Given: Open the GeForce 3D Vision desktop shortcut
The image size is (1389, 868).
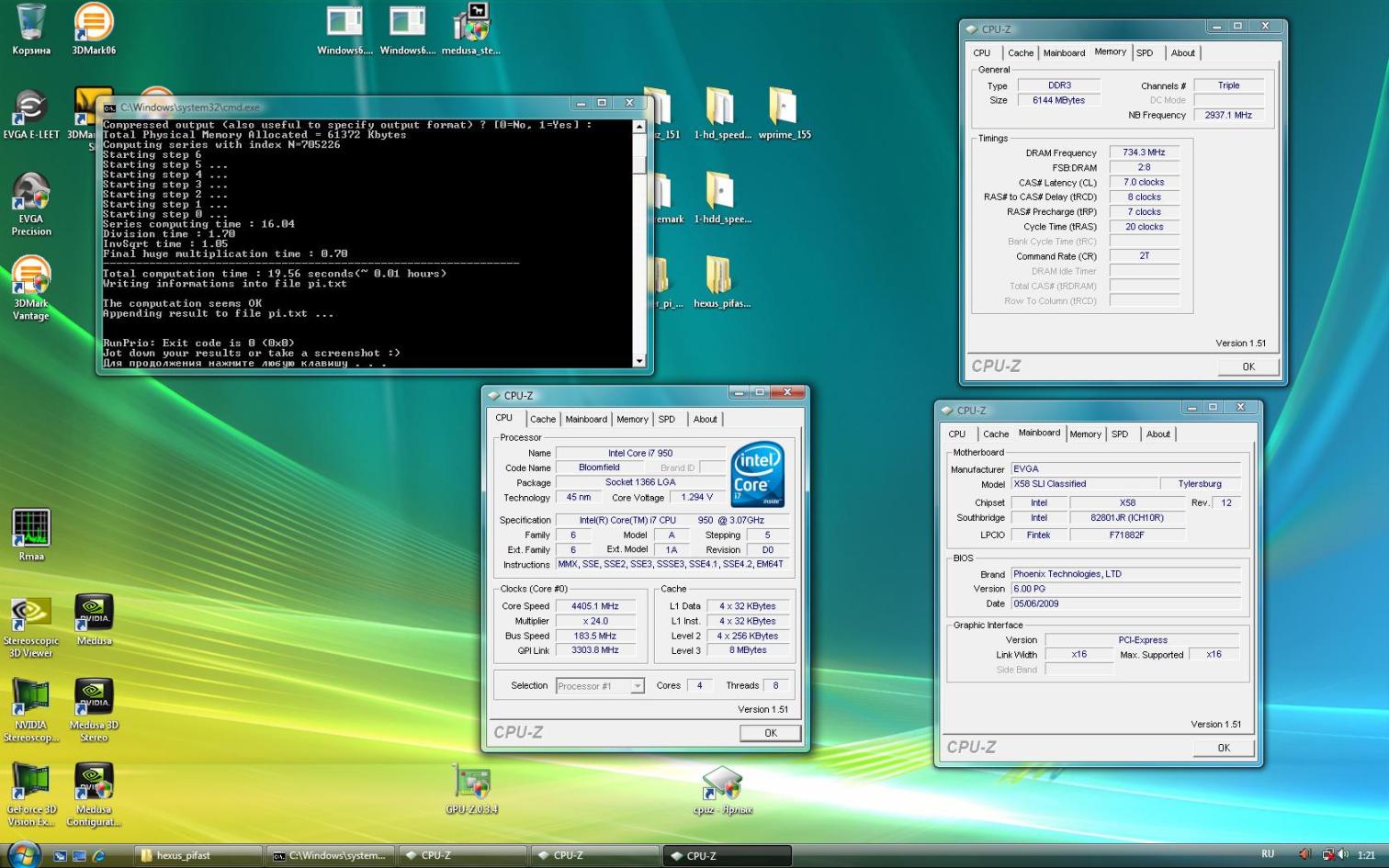Looking at the screenshot, I should click(x=30, y=795).
